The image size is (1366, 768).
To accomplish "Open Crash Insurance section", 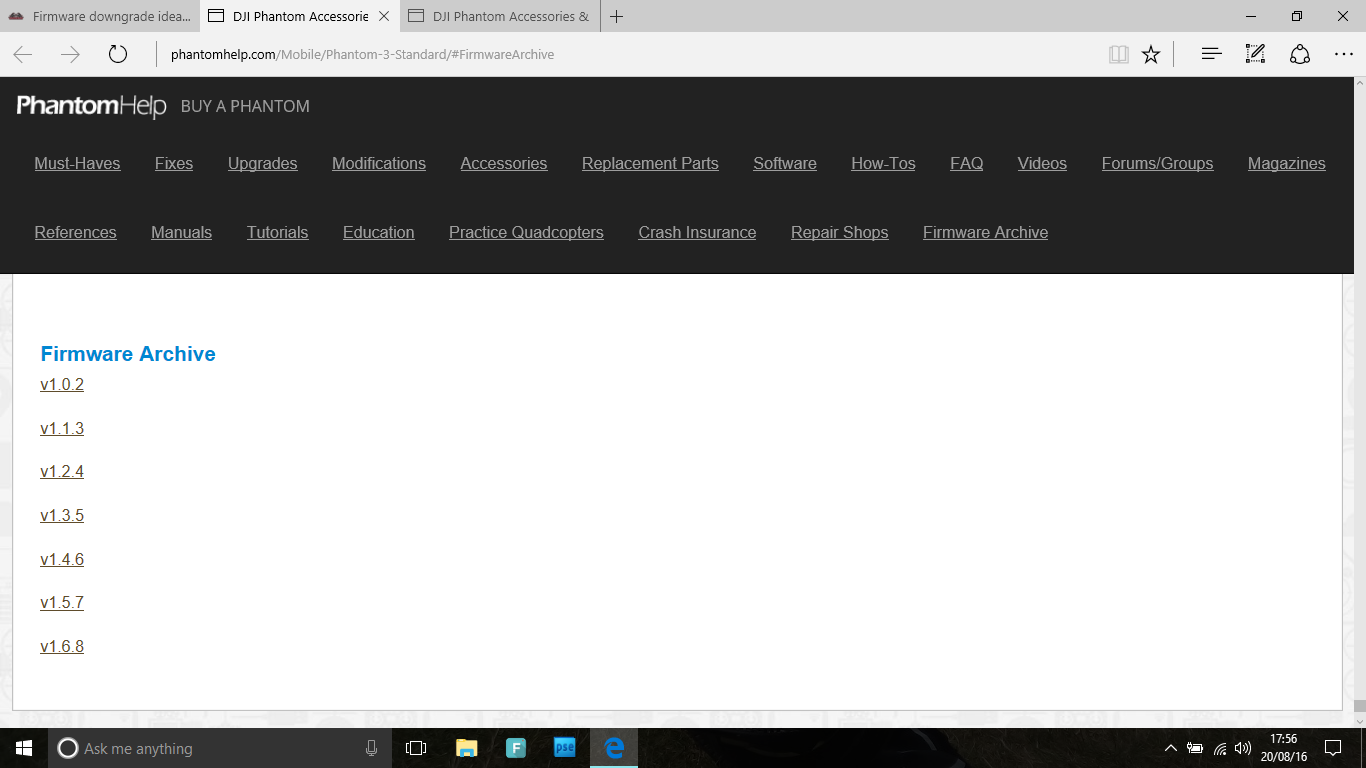I will pyautogui.click(x=697, y=233).
